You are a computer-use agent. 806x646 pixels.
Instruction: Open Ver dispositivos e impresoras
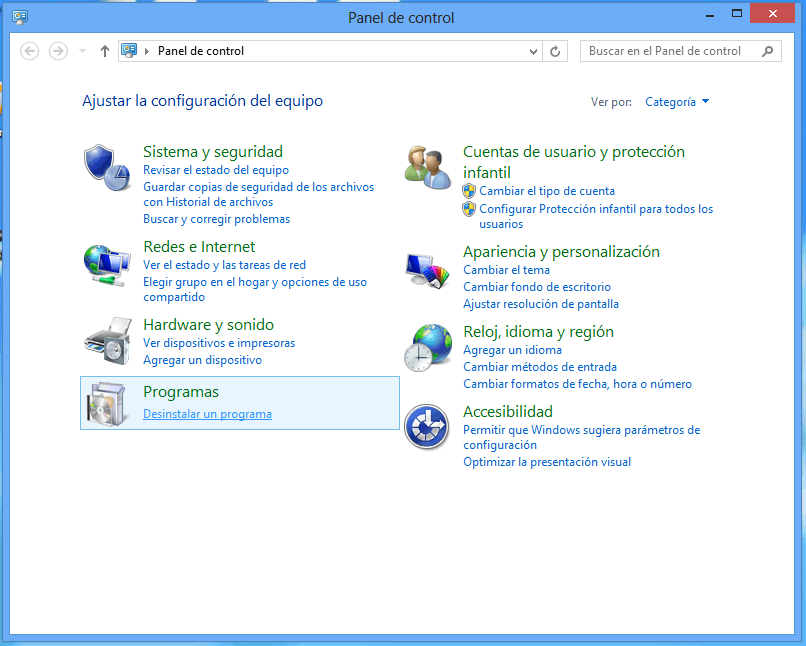pyautogui.click(x=219, y=343)
